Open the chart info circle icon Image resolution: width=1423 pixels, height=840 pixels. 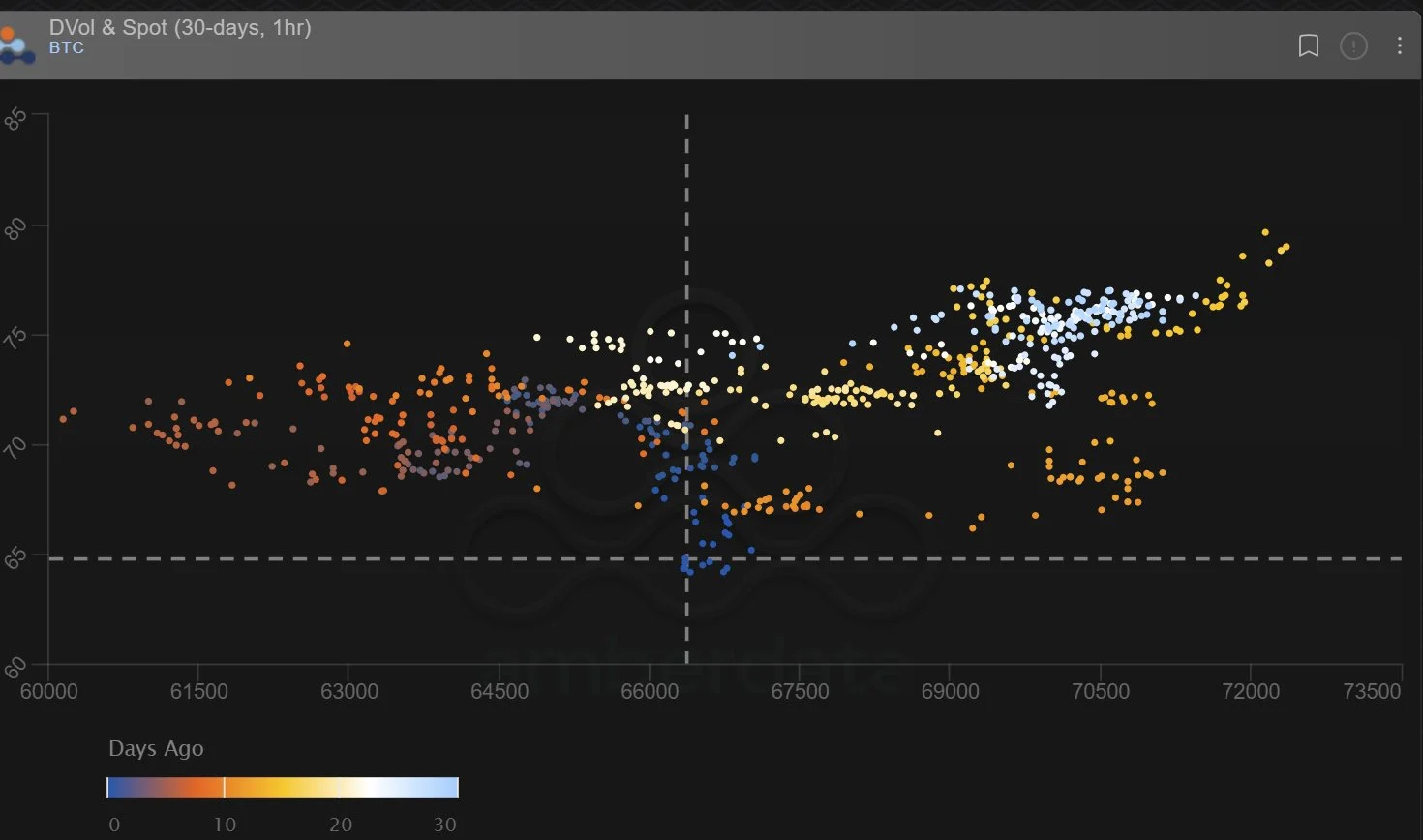tap(1353, 45)
